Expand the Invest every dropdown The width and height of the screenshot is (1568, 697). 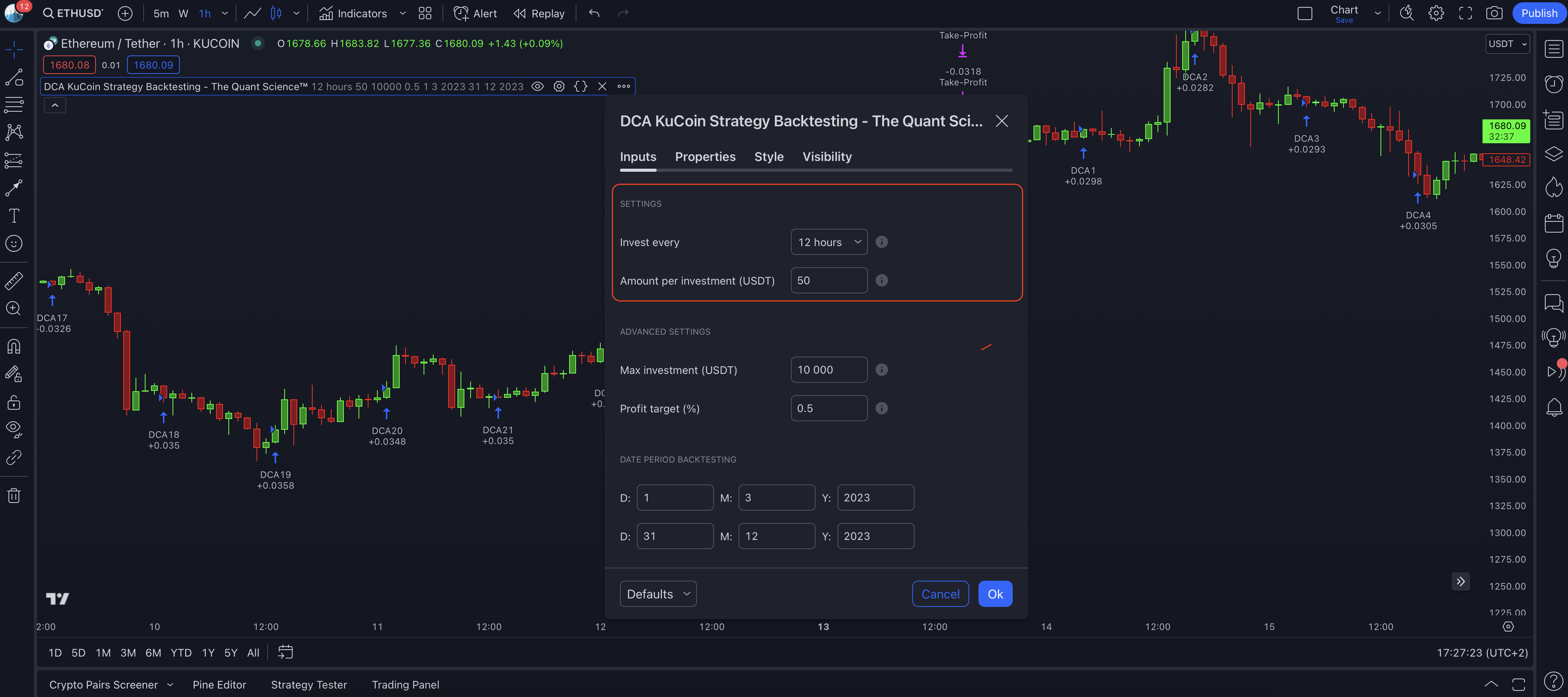828,242
